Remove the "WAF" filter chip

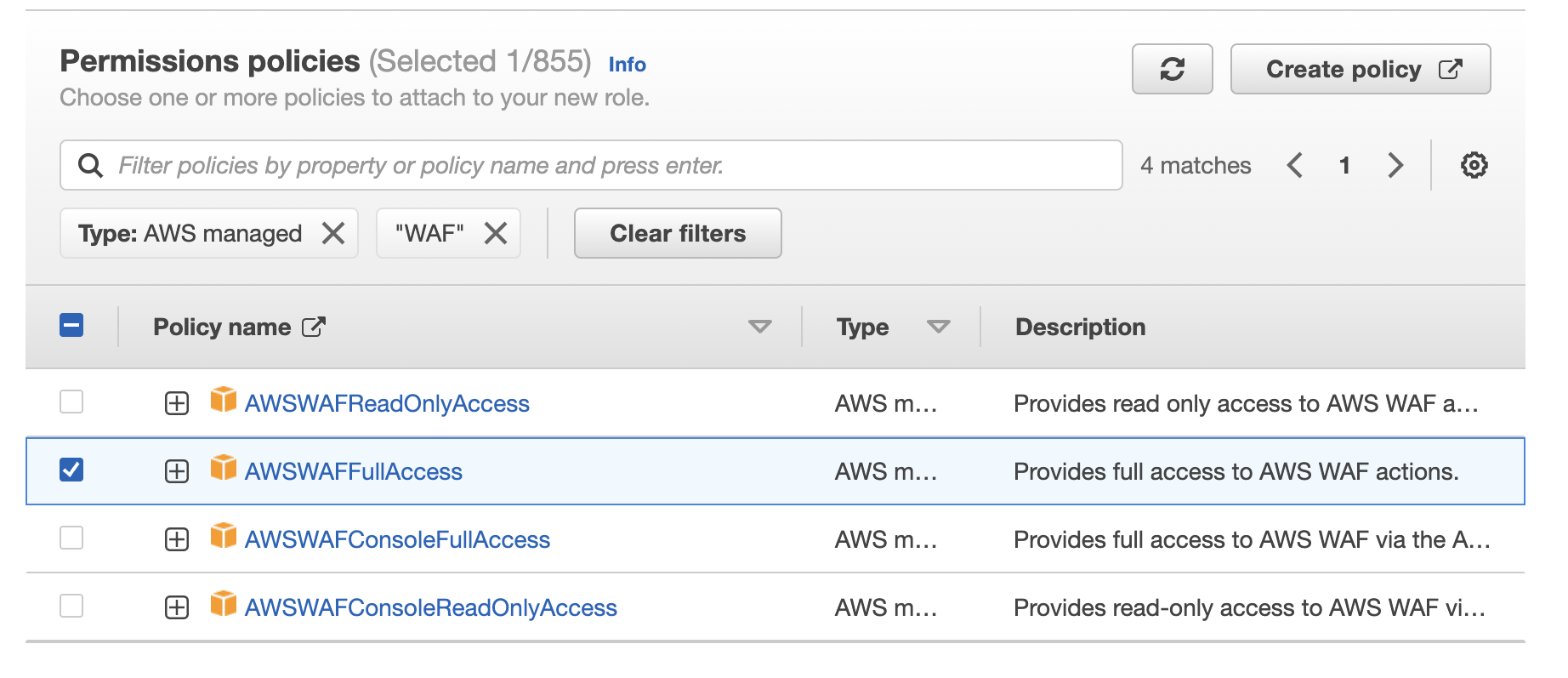[x=496, y=233]
